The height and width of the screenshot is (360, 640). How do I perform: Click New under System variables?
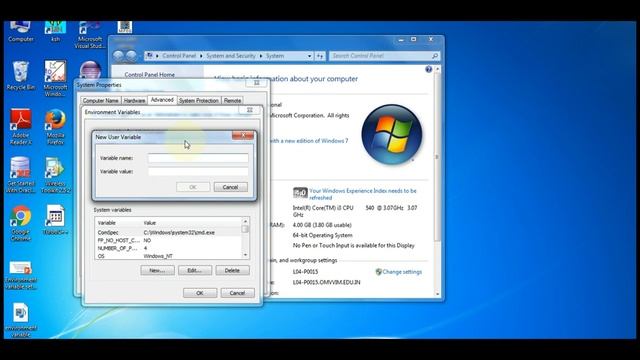coord(157,270)
